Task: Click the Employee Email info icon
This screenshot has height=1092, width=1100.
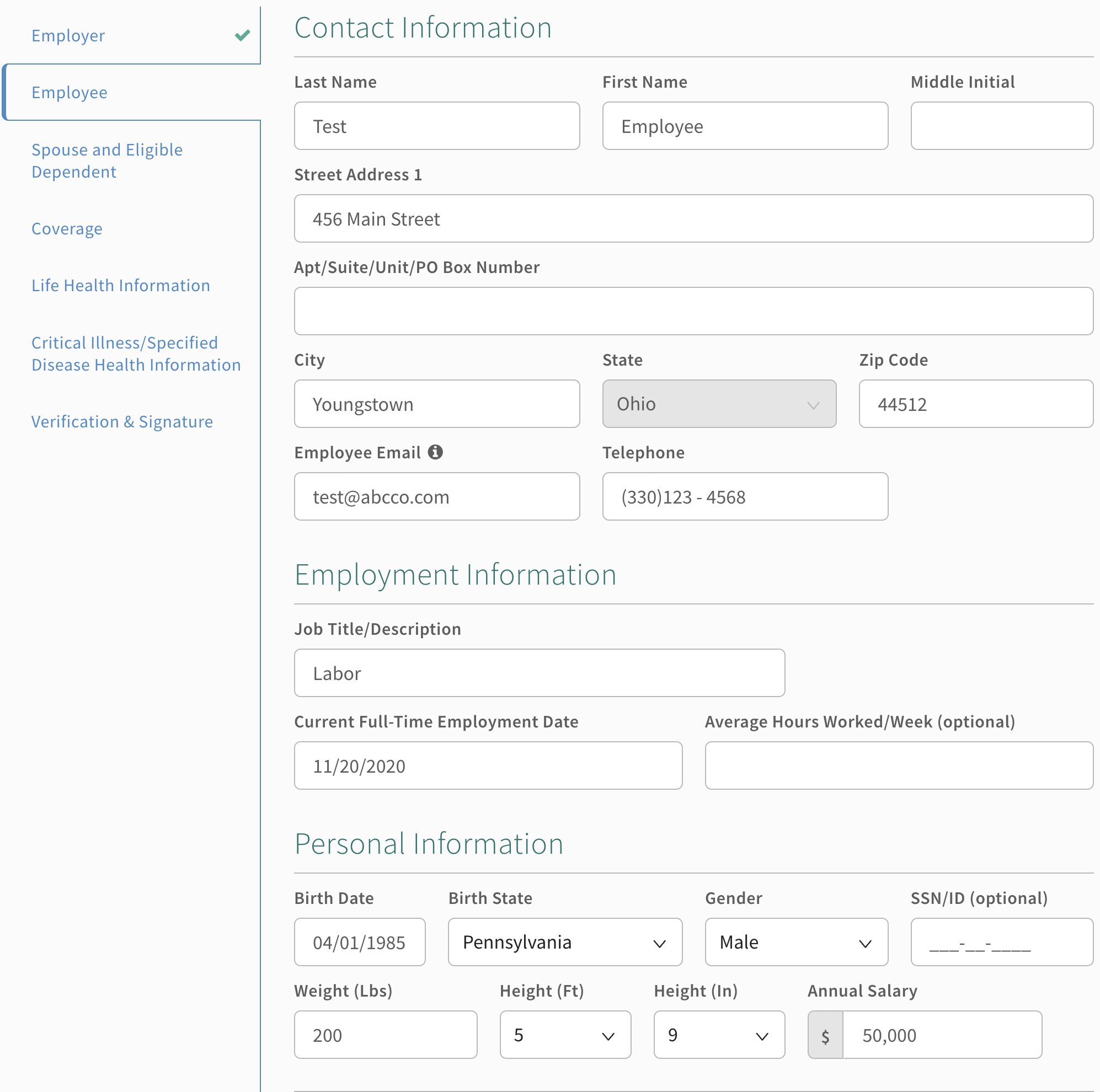Action: (436, 452)
